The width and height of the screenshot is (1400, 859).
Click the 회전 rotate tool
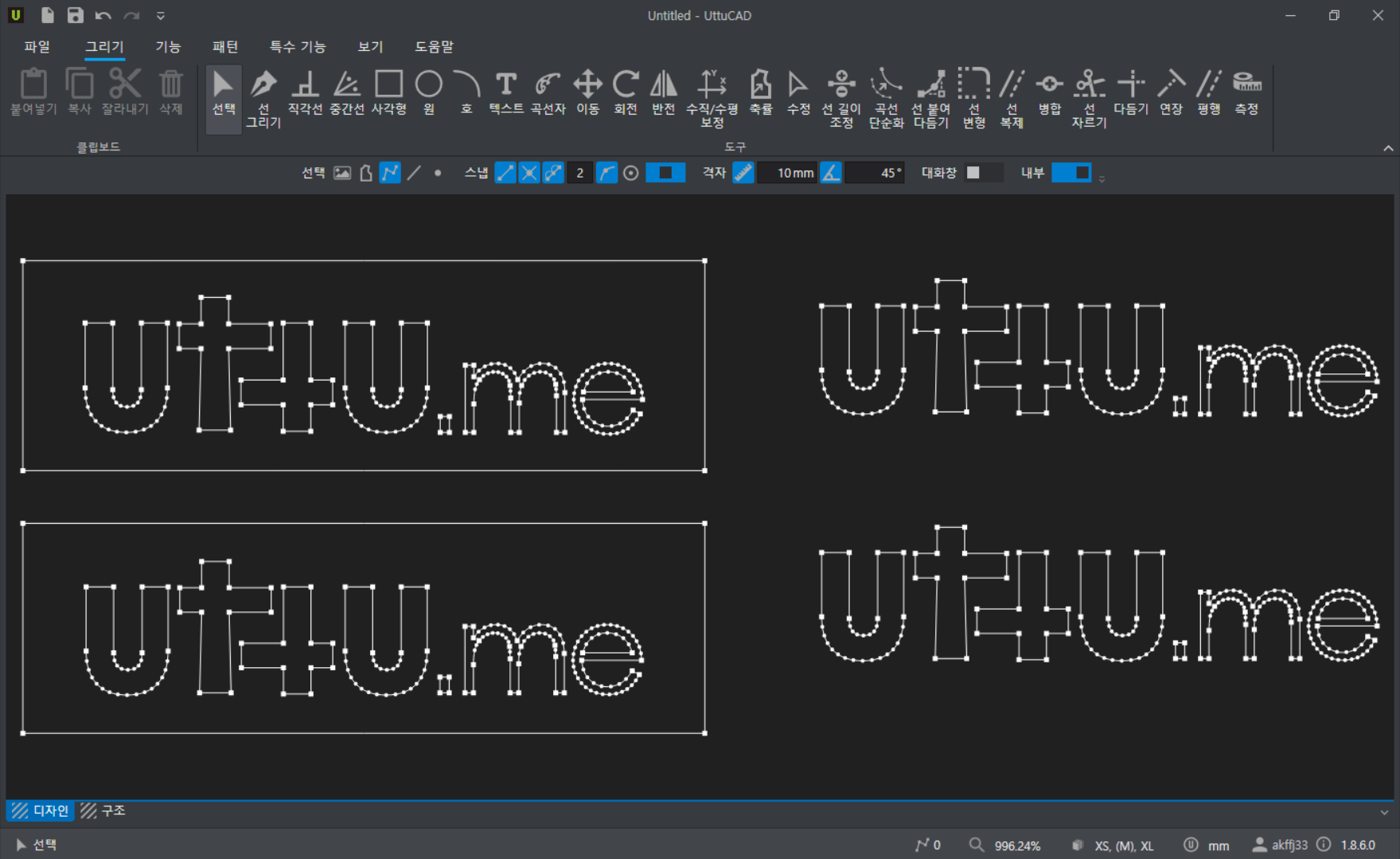click(x=626, y=93)
